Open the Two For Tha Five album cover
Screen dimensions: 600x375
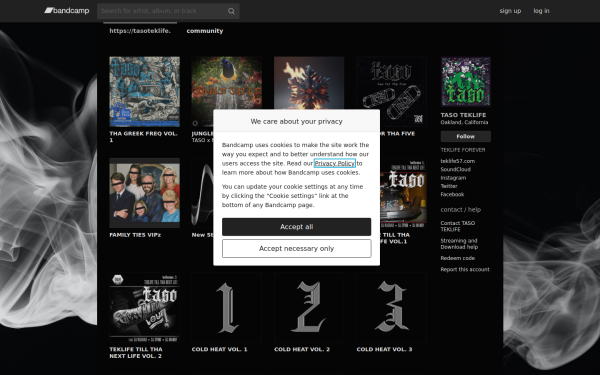391,91
